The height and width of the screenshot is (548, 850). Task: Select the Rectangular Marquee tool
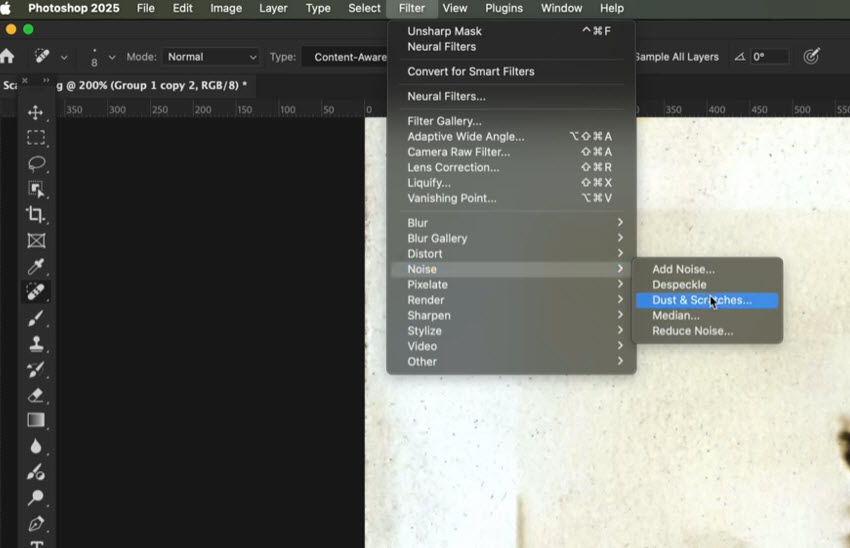(x=36, y=138)
